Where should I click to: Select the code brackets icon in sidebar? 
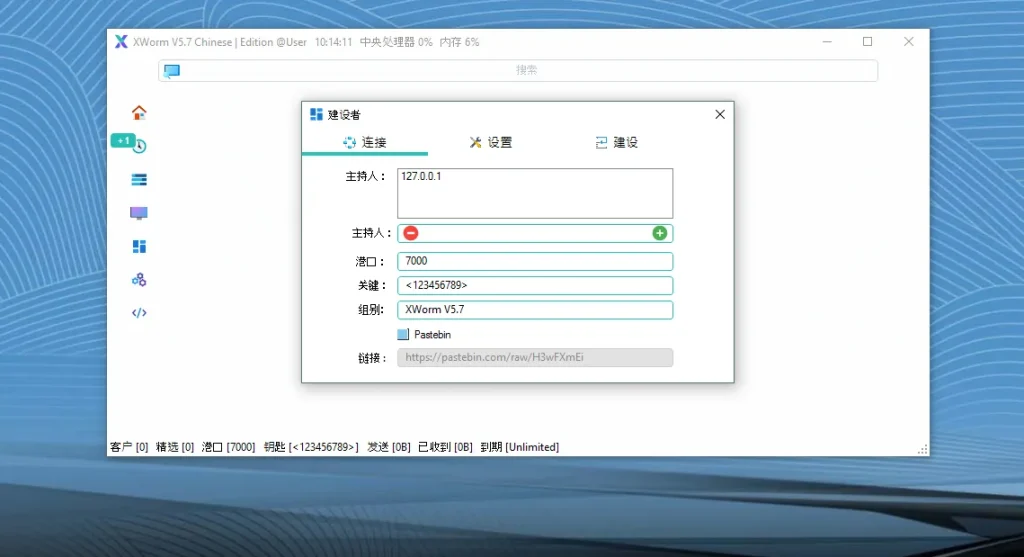coord(139,313)
